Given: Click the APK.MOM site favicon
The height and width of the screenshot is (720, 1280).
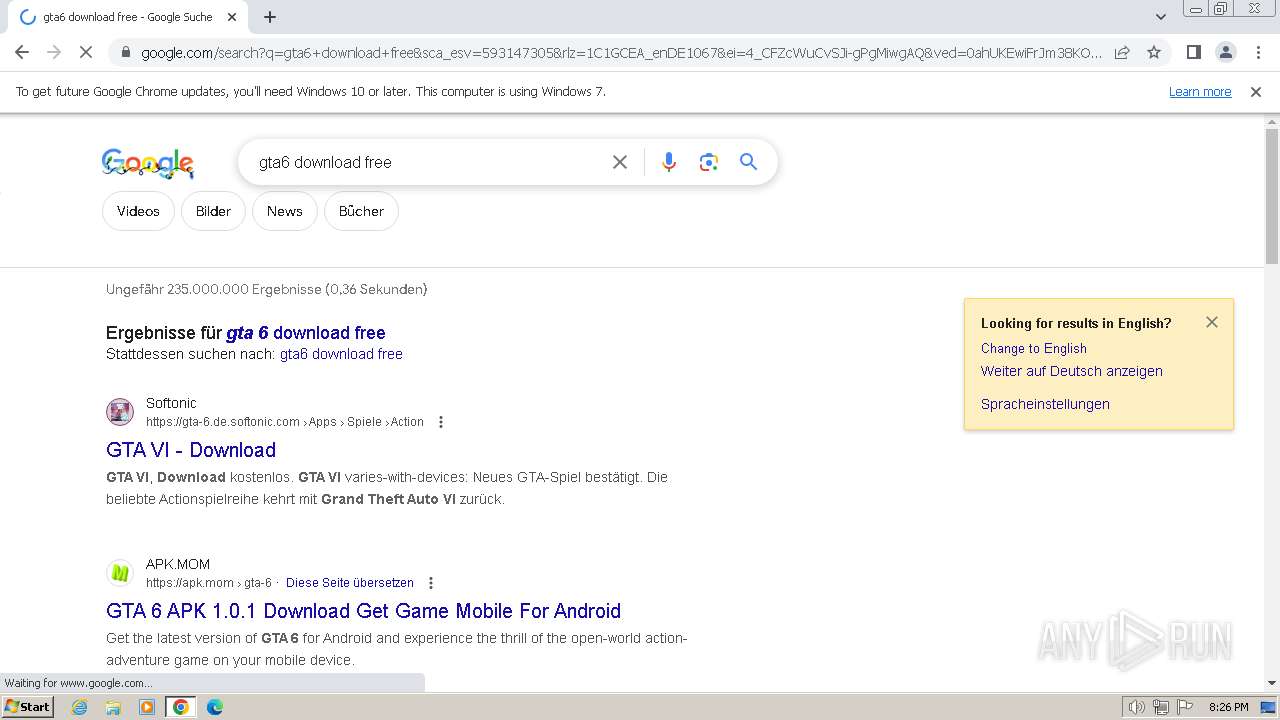Looking at the screenshot, I should point(120,572).
